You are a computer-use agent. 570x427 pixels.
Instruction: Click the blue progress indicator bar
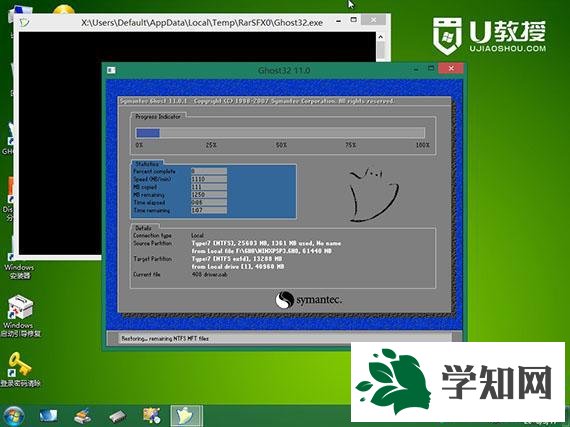click(x=148, y=133)
